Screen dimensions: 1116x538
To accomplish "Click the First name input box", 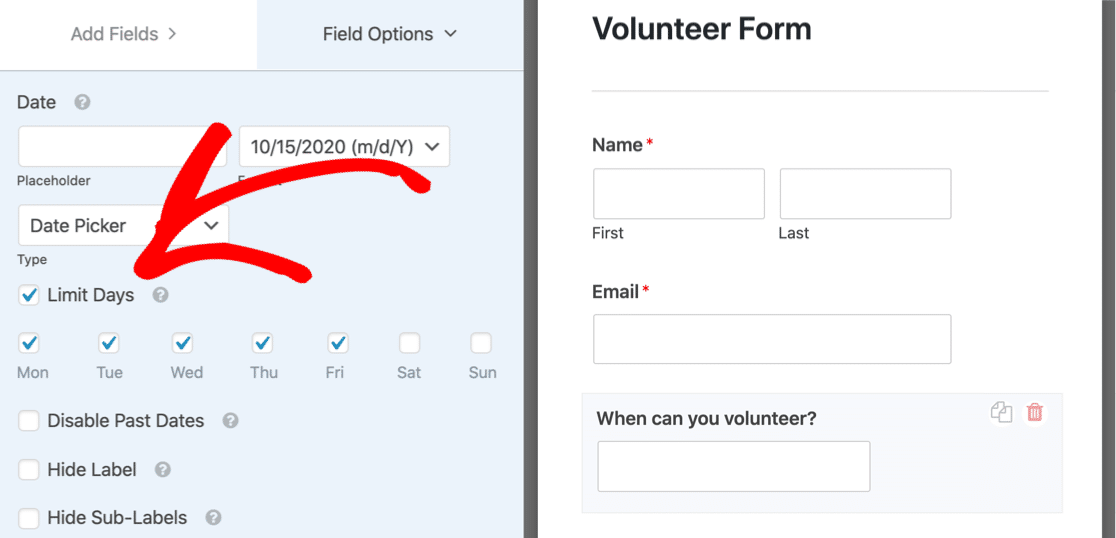I will pos(679,194).
